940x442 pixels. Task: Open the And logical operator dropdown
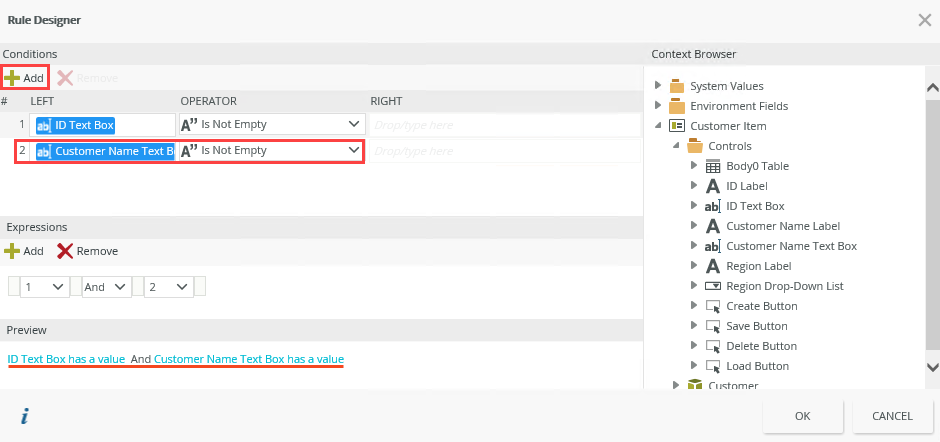[121, 287]
